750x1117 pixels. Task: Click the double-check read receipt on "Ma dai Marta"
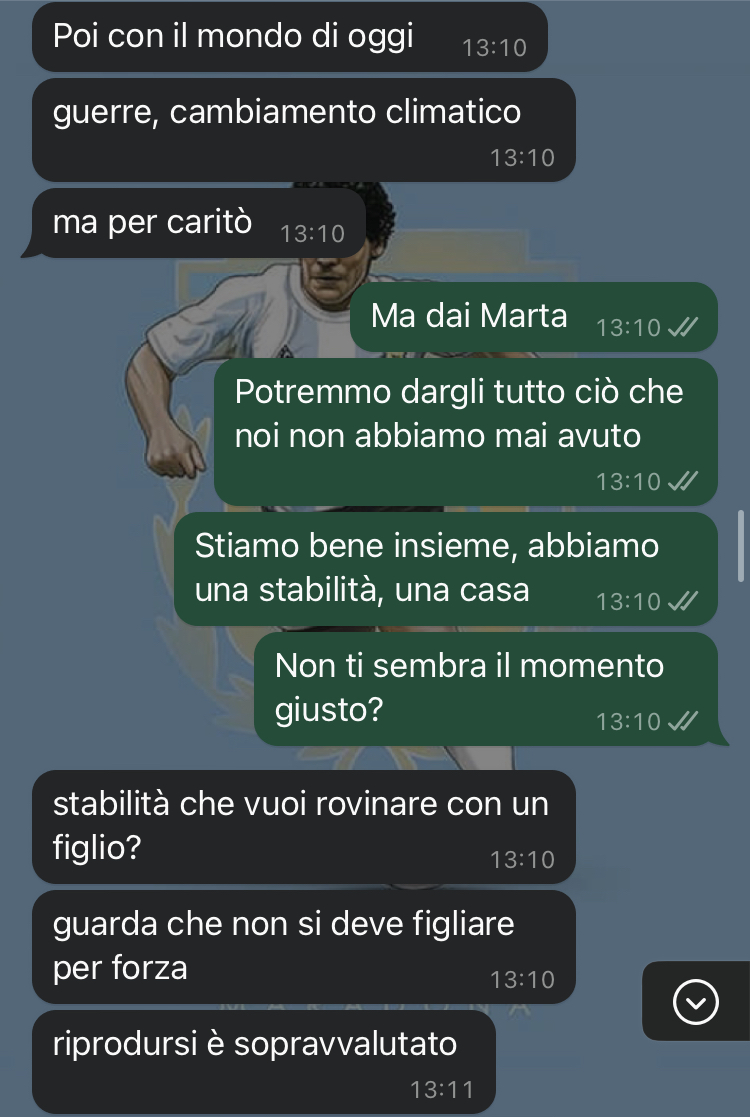682,327
